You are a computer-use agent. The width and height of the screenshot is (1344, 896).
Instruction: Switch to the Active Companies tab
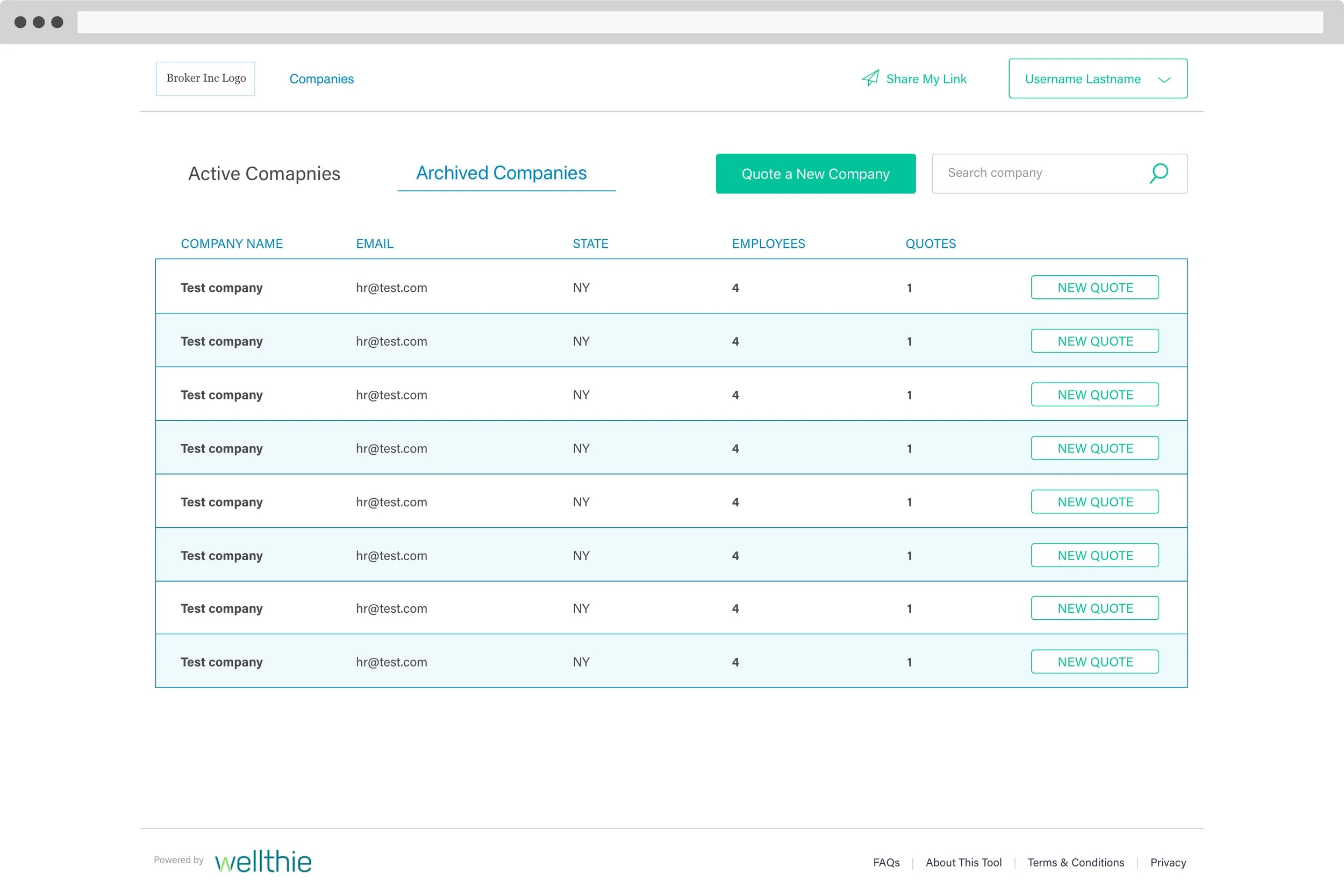pos(264,174)
